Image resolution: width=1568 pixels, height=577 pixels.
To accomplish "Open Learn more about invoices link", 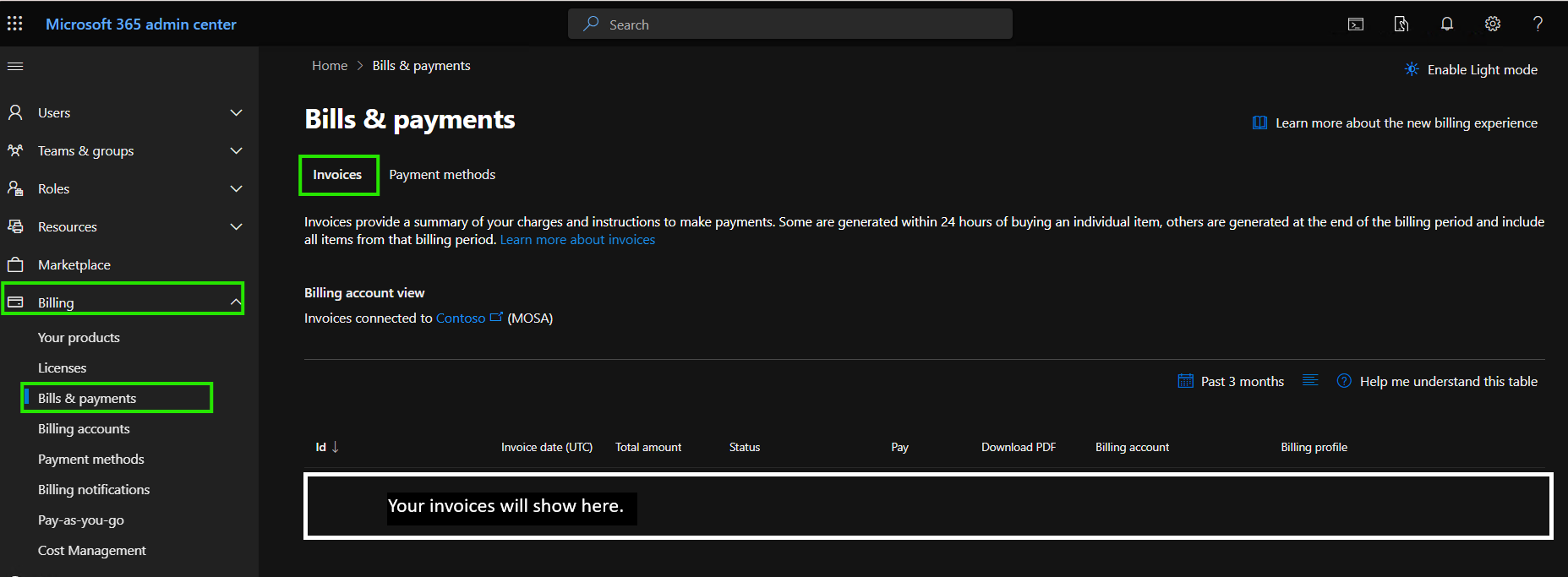I will pos(577,239).
